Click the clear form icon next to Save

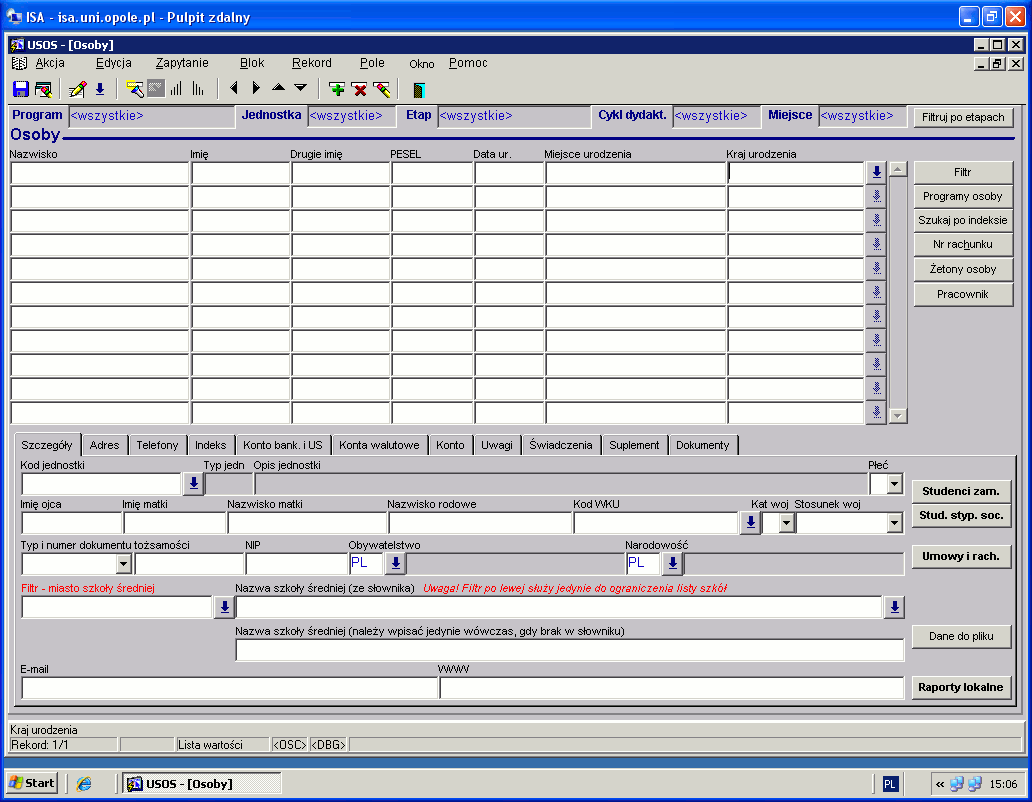click(x=43, y=89)
